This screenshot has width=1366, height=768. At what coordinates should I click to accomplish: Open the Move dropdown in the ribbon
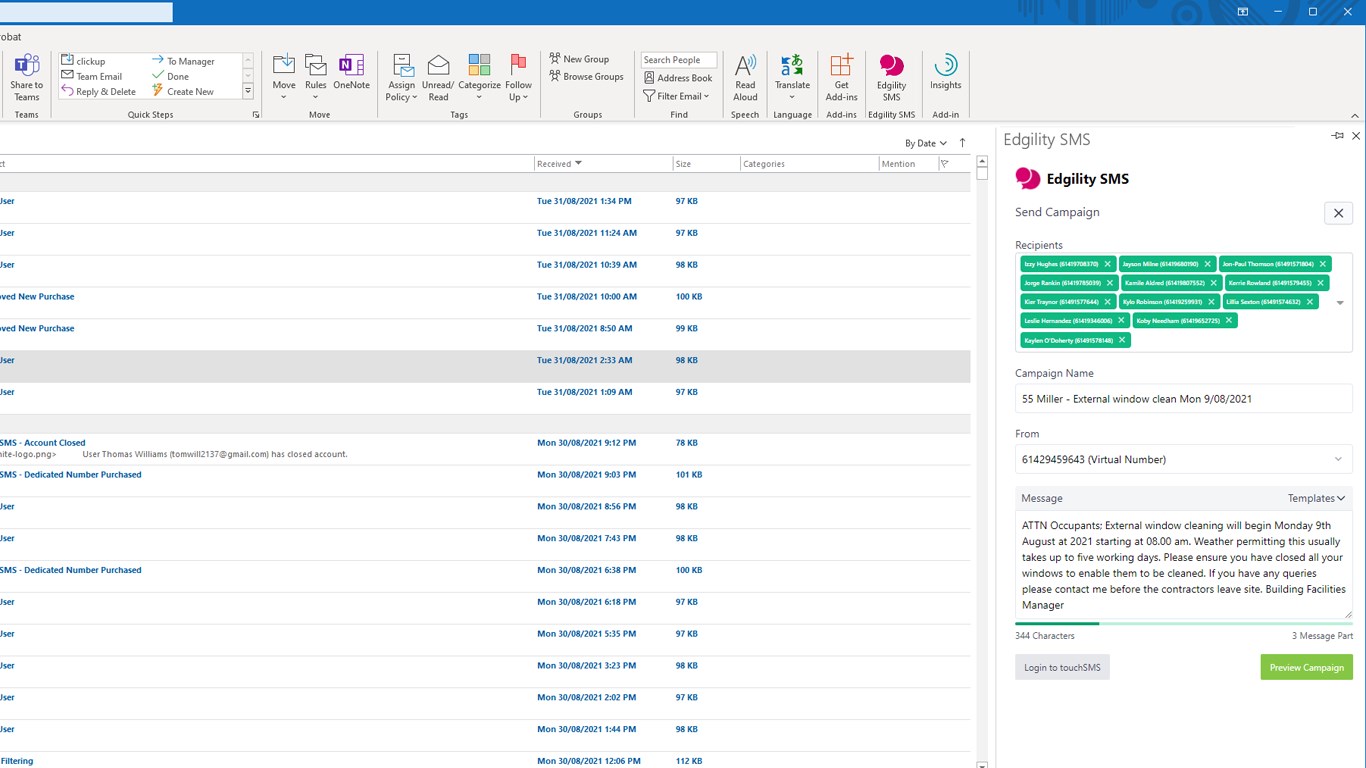284,77
